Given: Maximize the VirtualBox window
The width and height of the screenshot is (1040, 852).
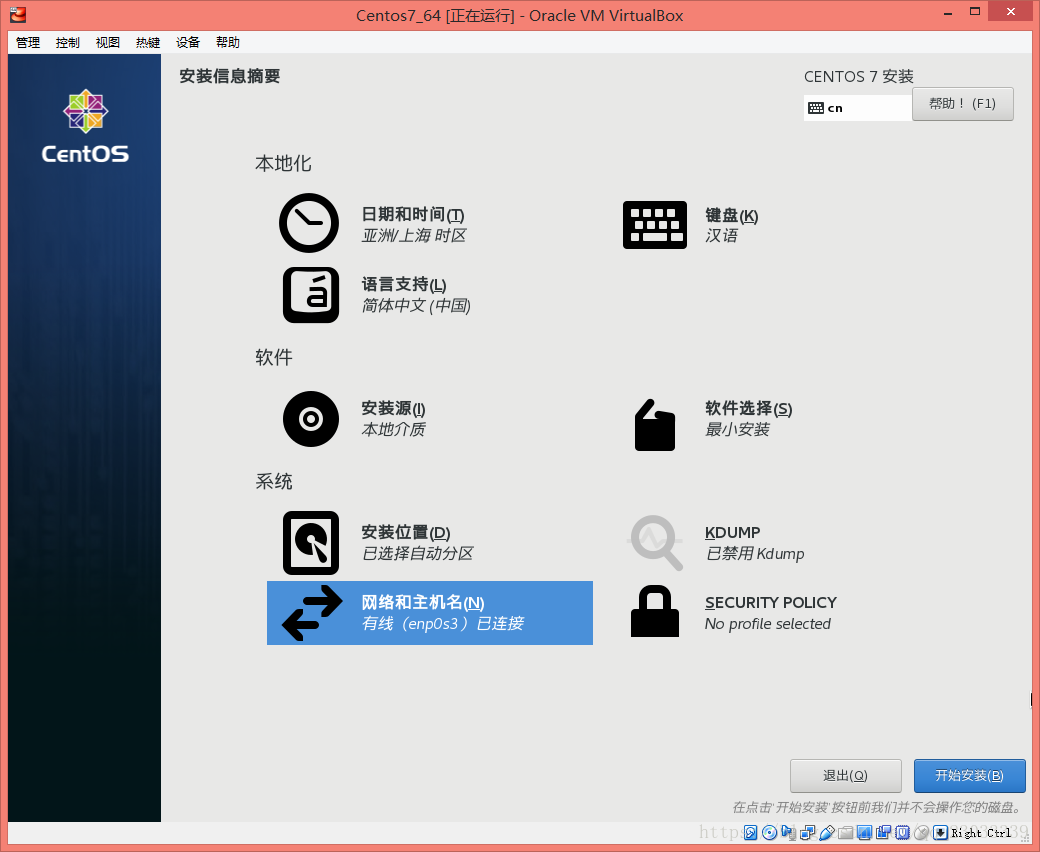Looking at the screenshot, I should 974,12.
